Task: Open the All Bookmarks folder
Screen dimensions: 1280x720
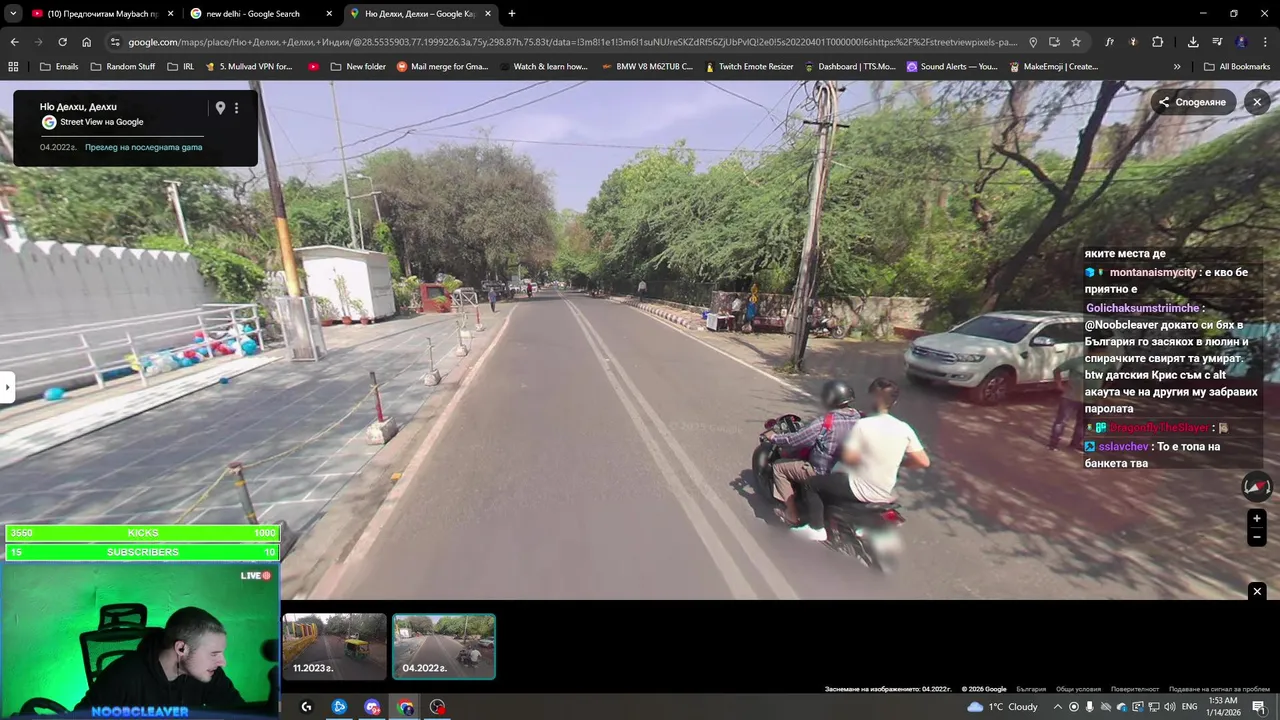Action: tap(1237, 67)
